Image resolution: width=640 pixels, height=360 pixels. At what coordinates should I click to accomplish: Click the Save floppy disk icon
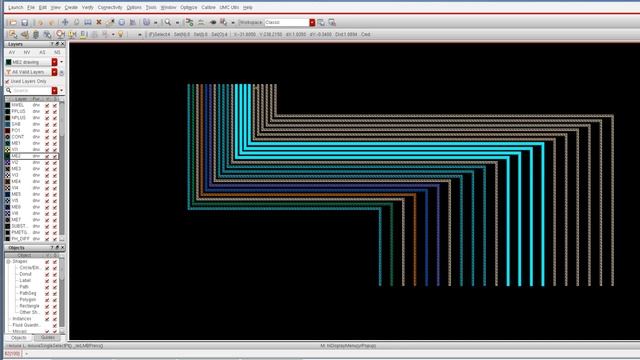point(24,22)
